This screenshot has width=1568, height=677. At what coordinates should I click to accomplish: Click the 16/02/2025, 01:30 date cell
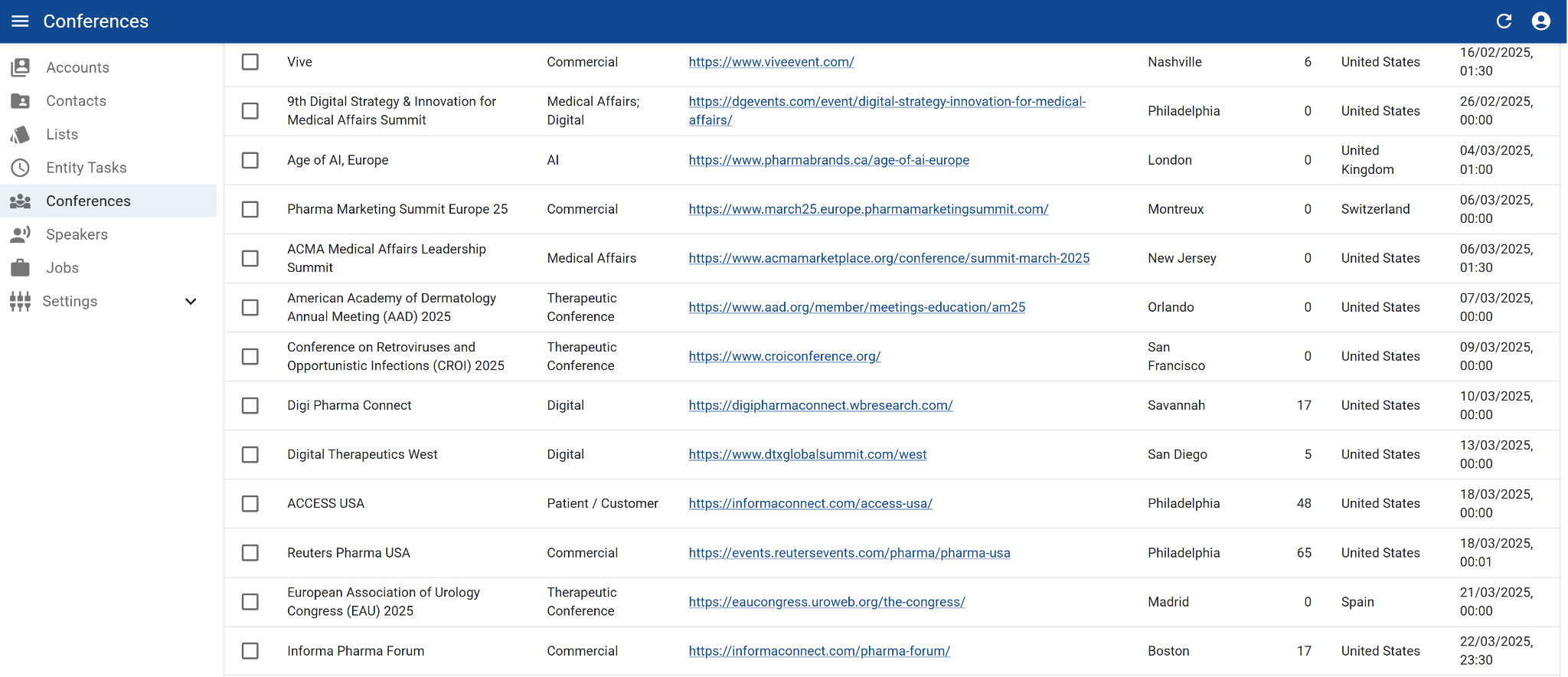point(1496,62)
